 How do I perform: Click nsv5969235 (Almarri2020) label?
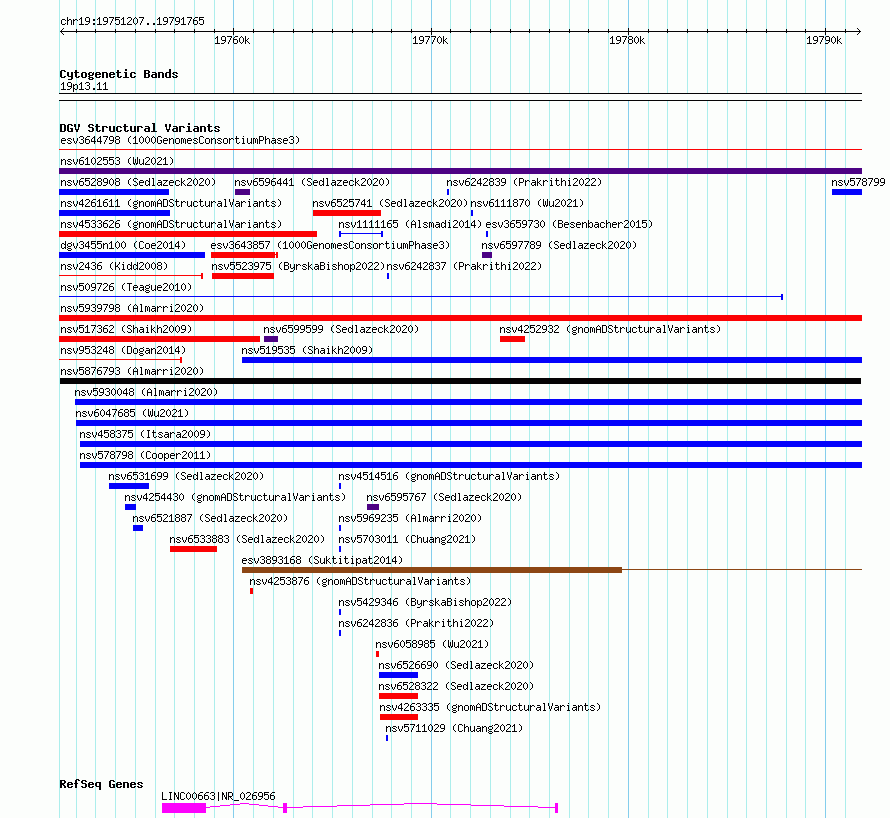[410, 518]
